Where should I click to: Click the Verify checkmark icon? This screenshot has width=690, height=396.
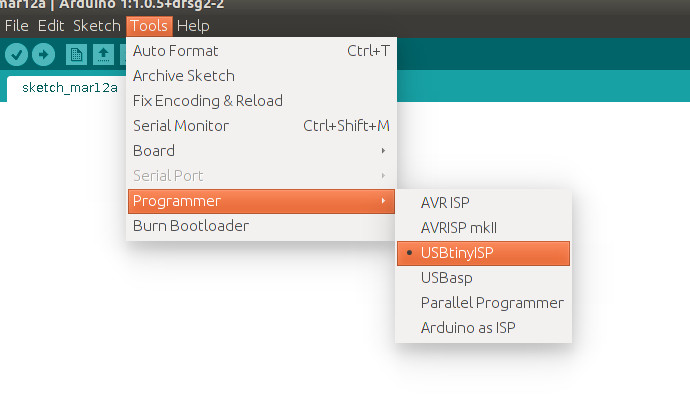click(17, 55)
